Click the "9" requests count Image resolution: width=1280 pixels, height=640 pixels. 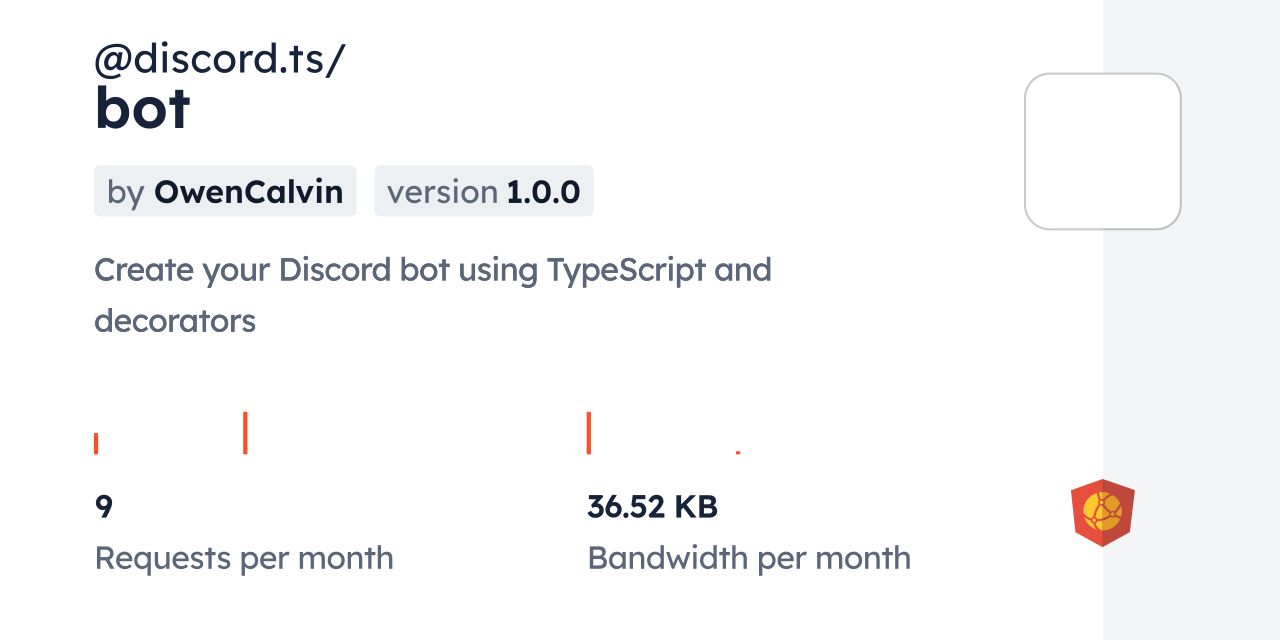click(x=103, y=507)
